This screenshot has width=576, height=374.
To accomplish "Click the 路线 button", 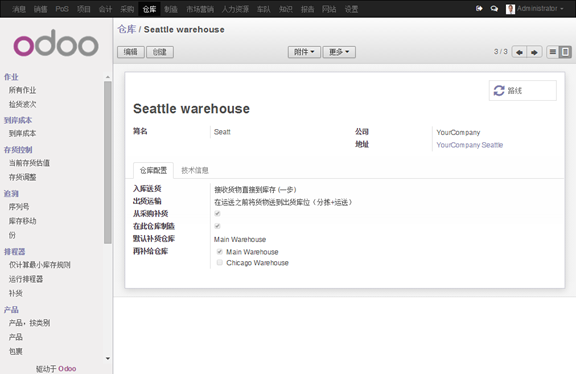I will (523, 90).
